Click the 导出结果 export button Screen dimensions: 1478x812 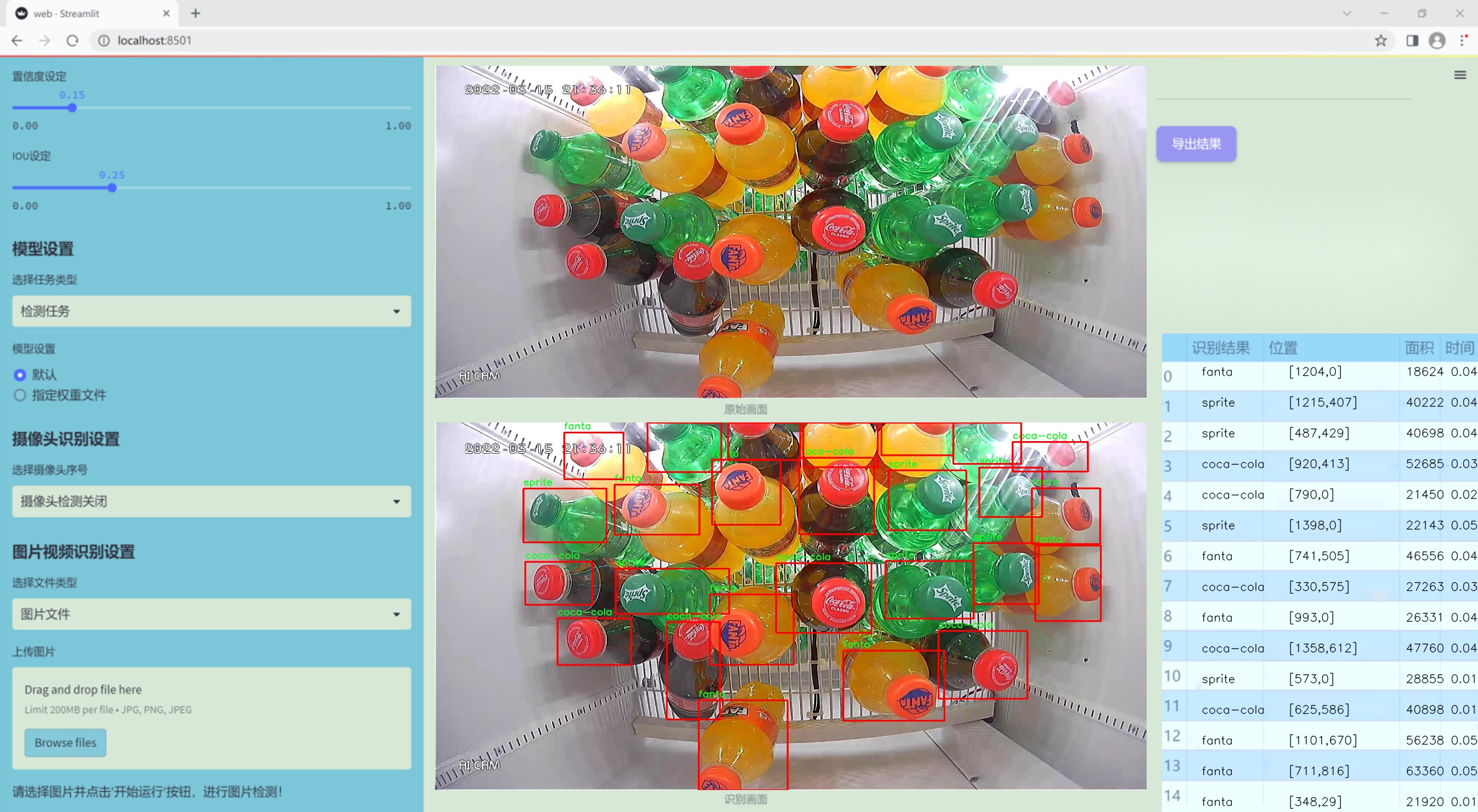pos(1197,143)
